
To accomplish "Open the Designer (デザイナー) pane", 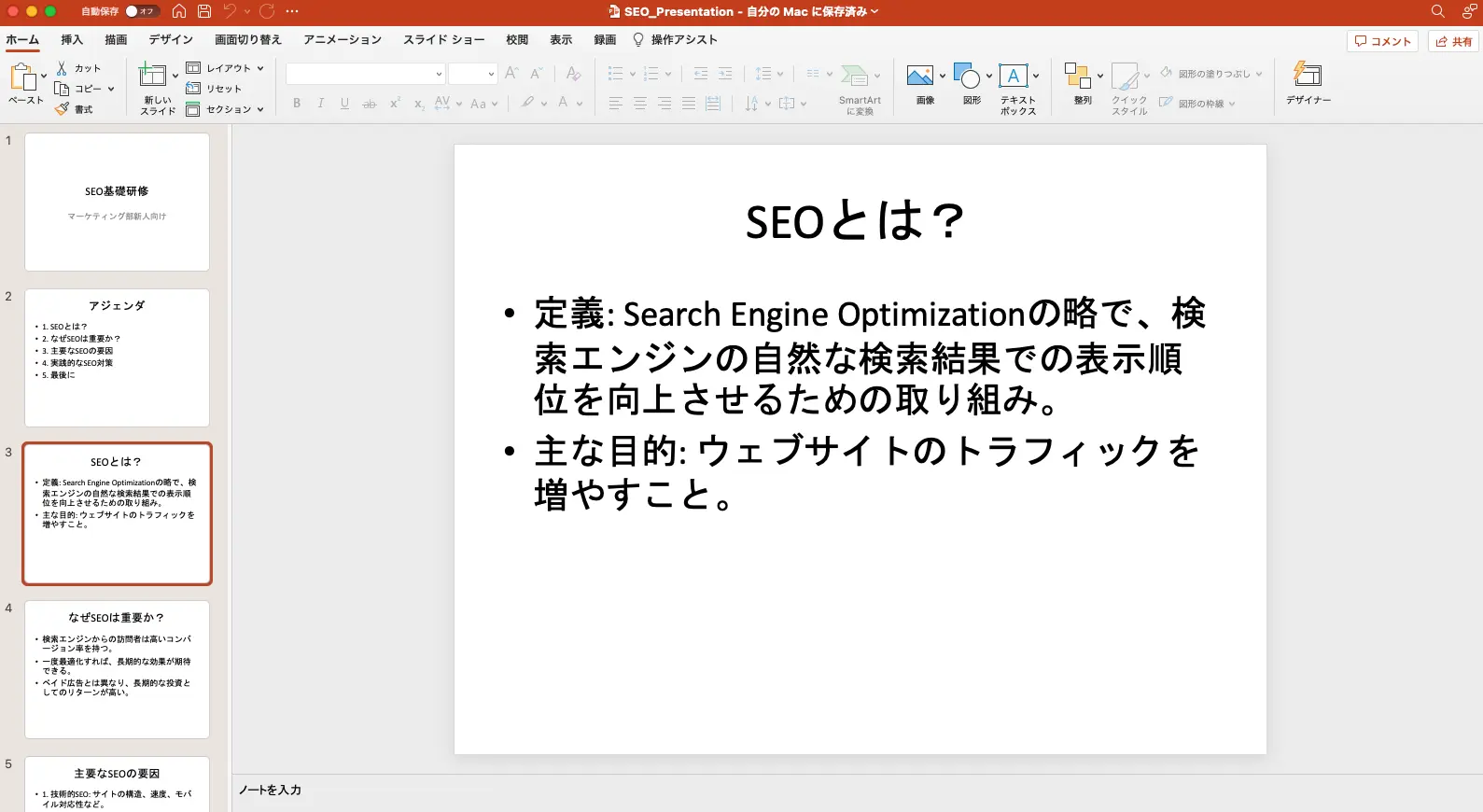I will 1308,75.
